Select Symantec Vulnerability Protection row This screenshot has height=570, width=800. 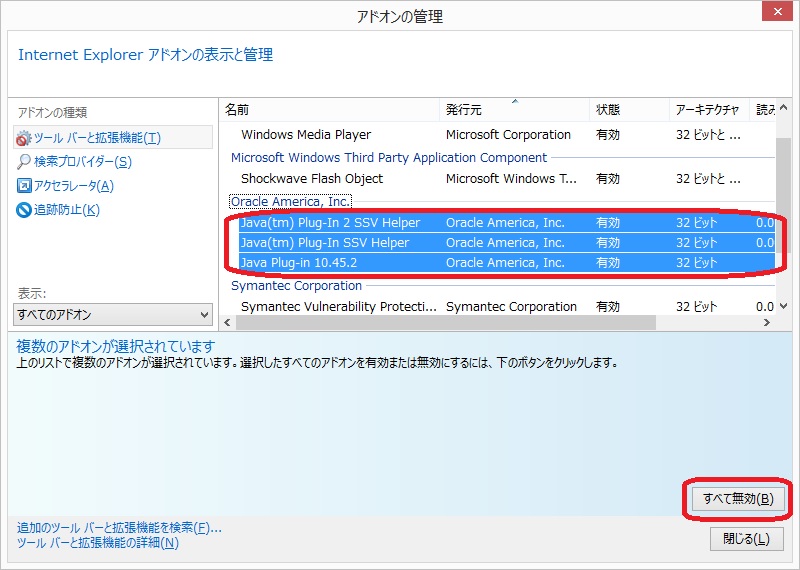pyautogui.click(x=507, y=307)
